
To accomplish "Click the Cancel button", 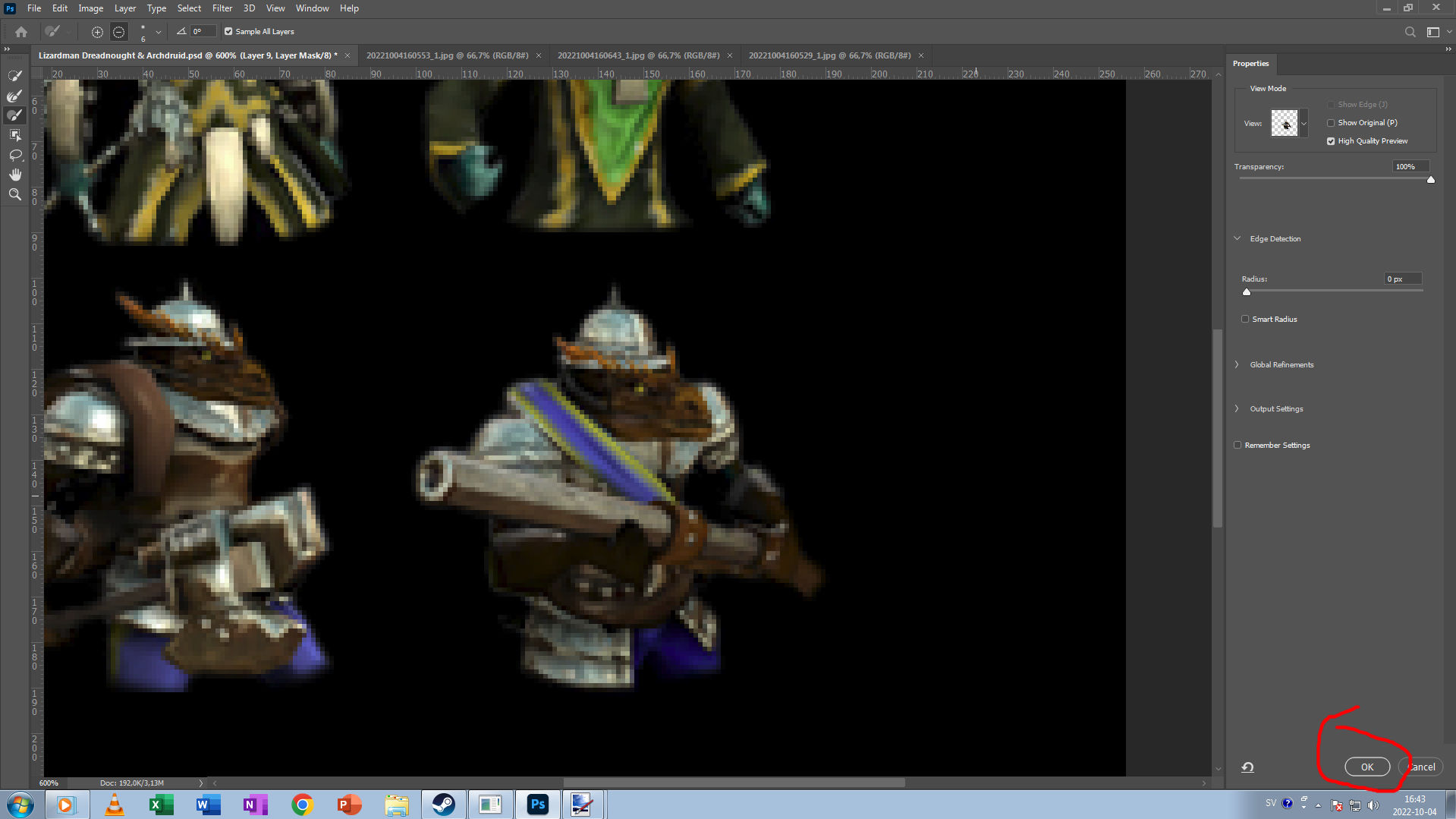I will pyautogui.click(x=1421, y=767).
